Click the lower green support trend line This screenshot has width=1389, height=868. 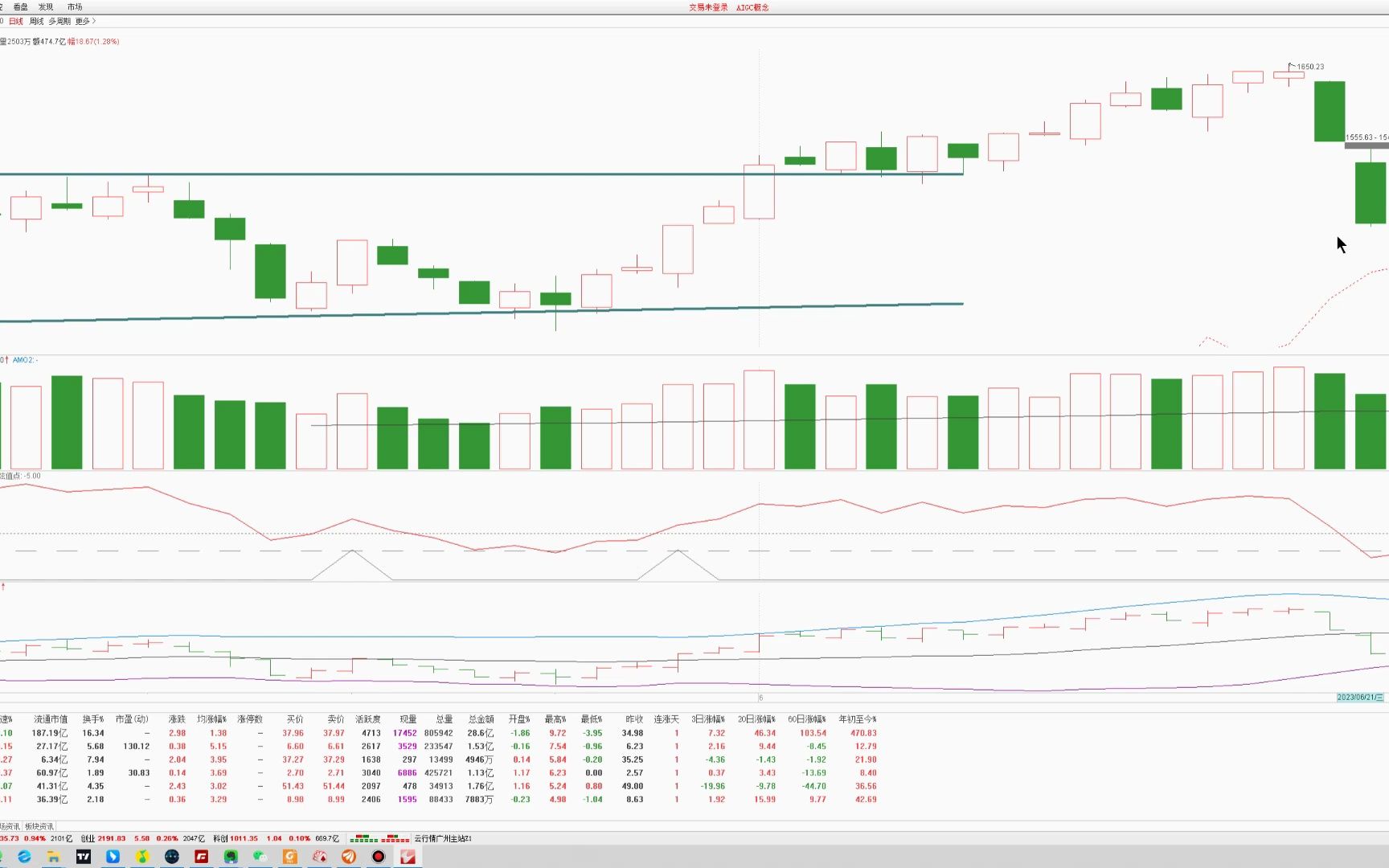[481, 312]
